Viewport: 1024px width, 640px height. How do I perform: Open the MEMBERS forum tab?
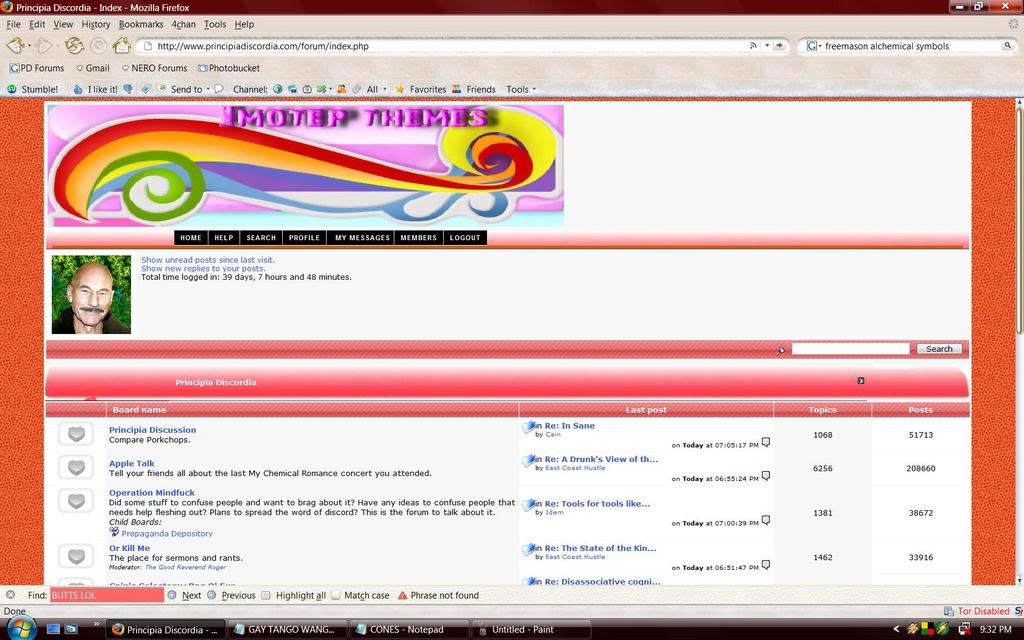[x=419, y=238]
